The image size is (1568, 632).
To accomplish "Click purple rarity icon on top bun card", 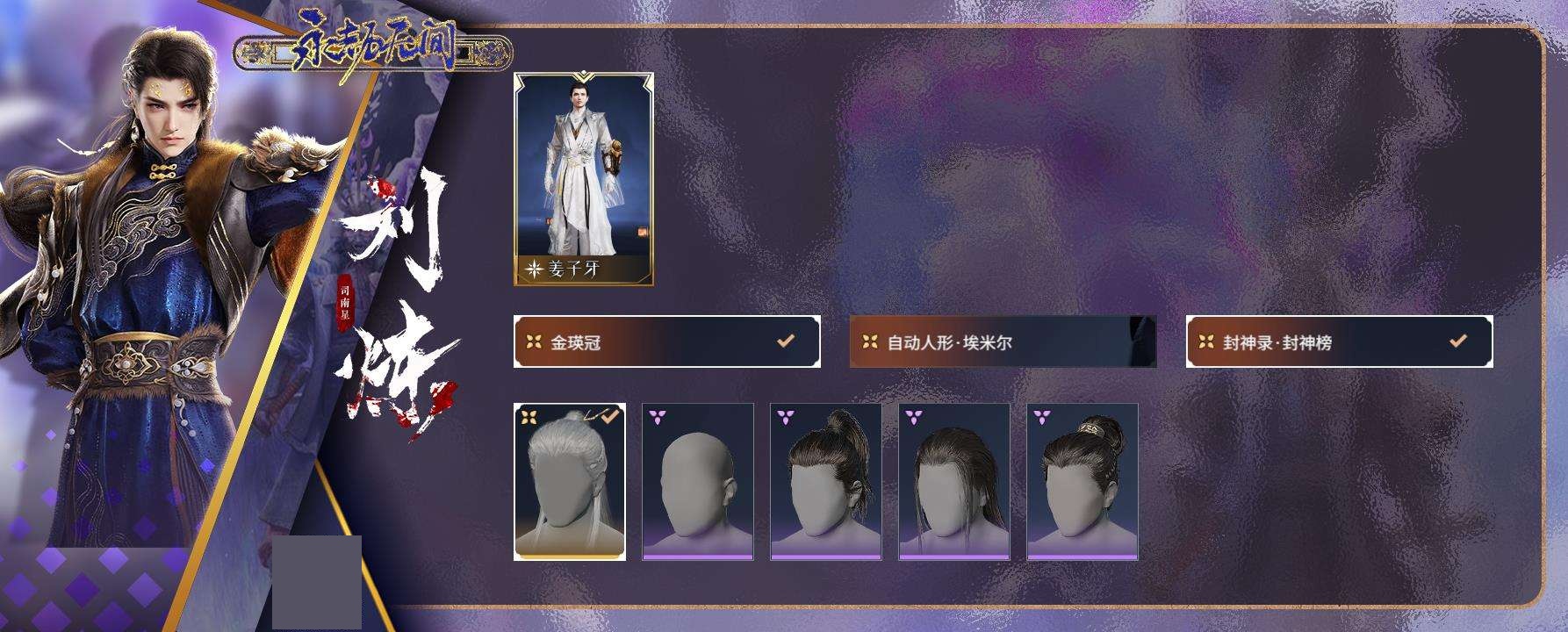I will point(1041,416).
